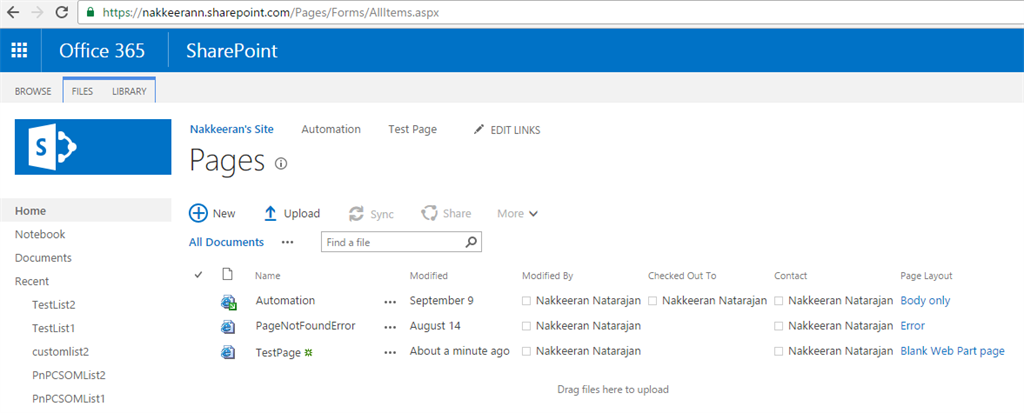
Task: Open ellipsis menu for PageNotFoundError
Action: 390,327
